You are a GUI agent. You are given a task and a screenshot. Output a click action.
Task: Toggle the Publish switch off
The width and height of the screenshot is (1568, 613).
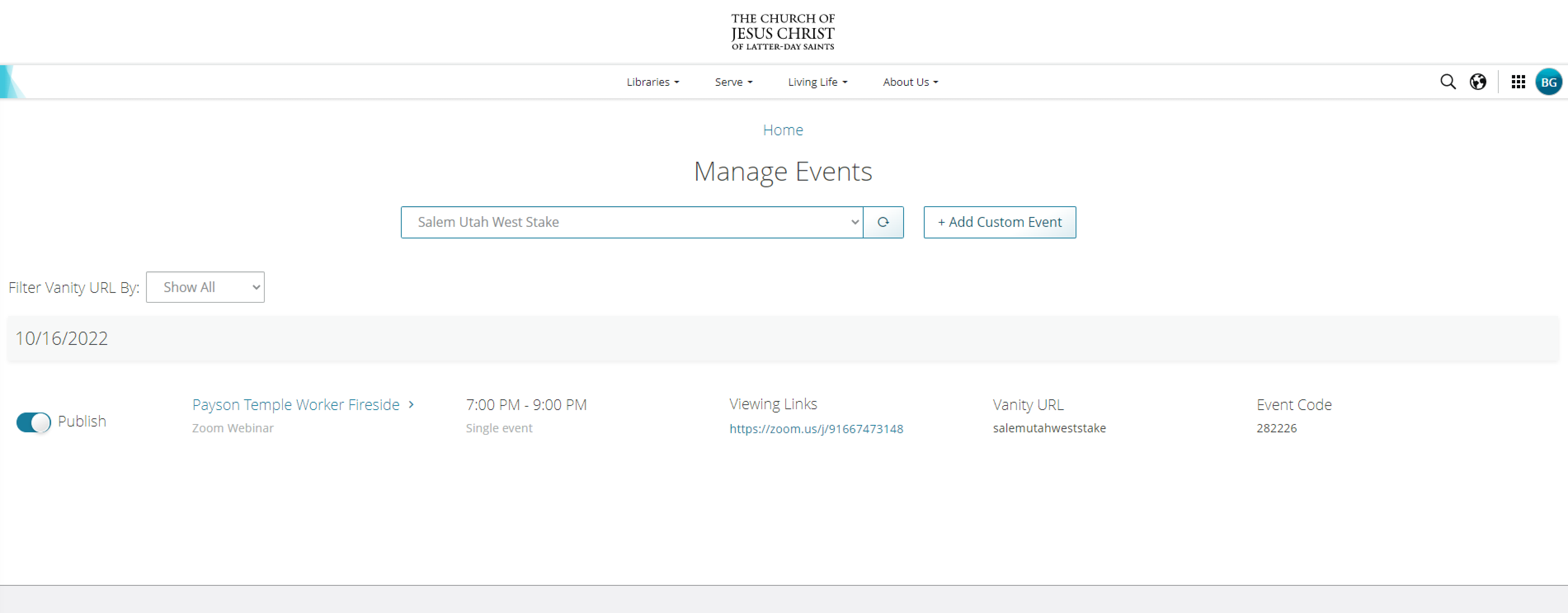click(x=33, y=422)
